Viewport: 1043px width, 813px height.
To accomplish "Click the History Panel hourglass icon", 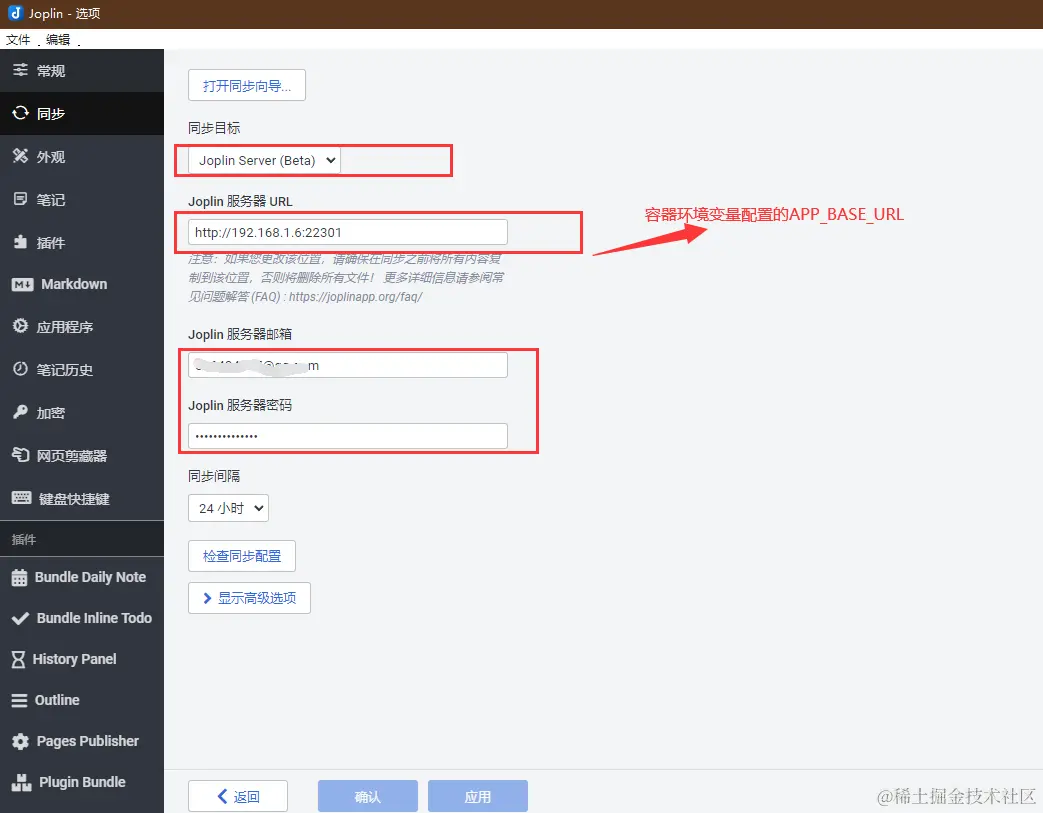I will point(19,659).
